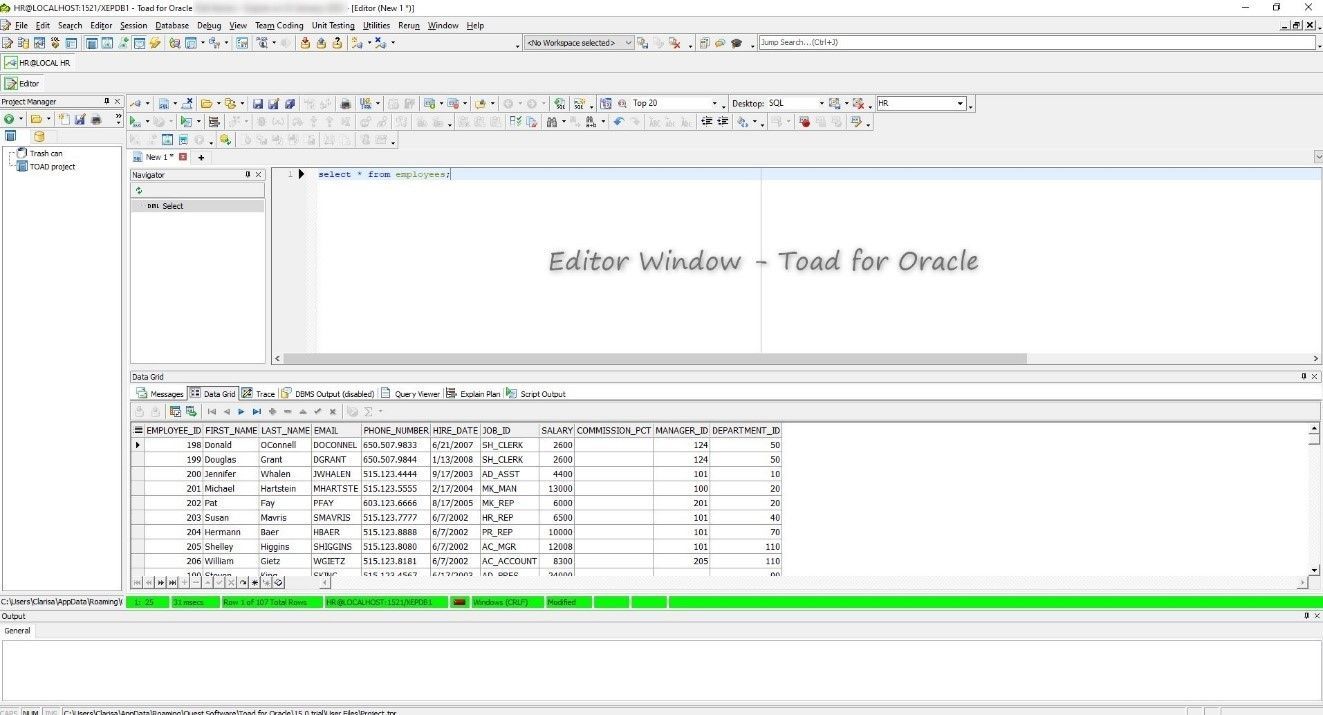Click the binoculars Find icon
1323x715 pixels.
[x=551, y=122]
